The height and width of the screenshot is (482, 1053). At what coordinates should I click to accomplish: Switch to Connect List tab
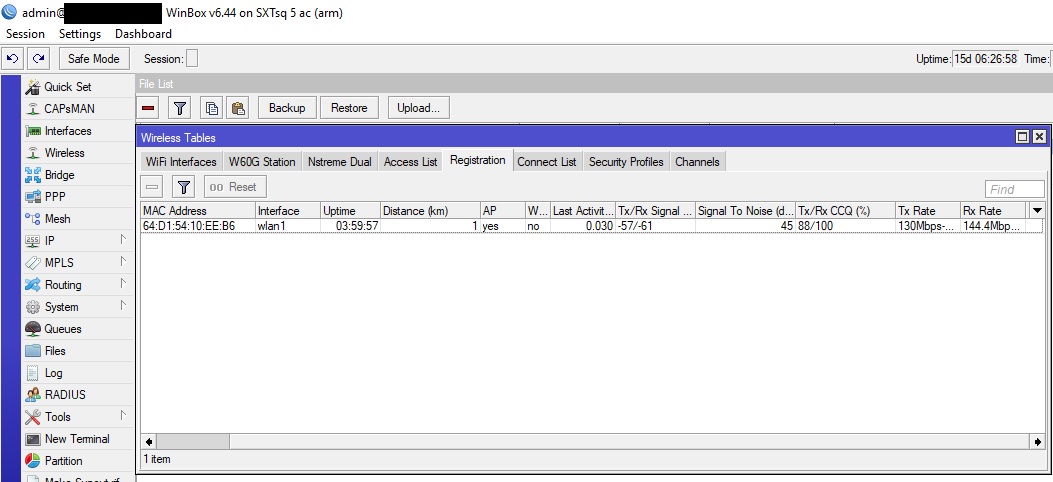point(547,162)
